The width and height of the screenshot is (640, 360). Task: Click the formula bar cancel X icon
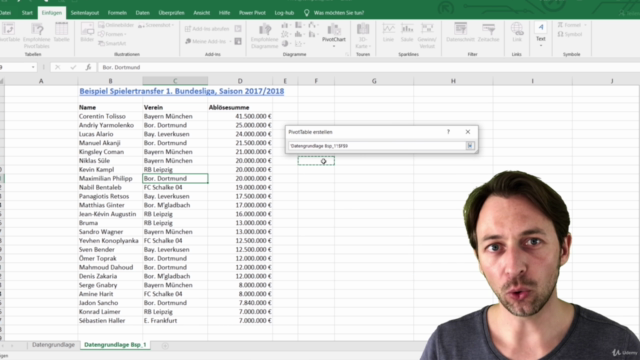pos(58,67)
